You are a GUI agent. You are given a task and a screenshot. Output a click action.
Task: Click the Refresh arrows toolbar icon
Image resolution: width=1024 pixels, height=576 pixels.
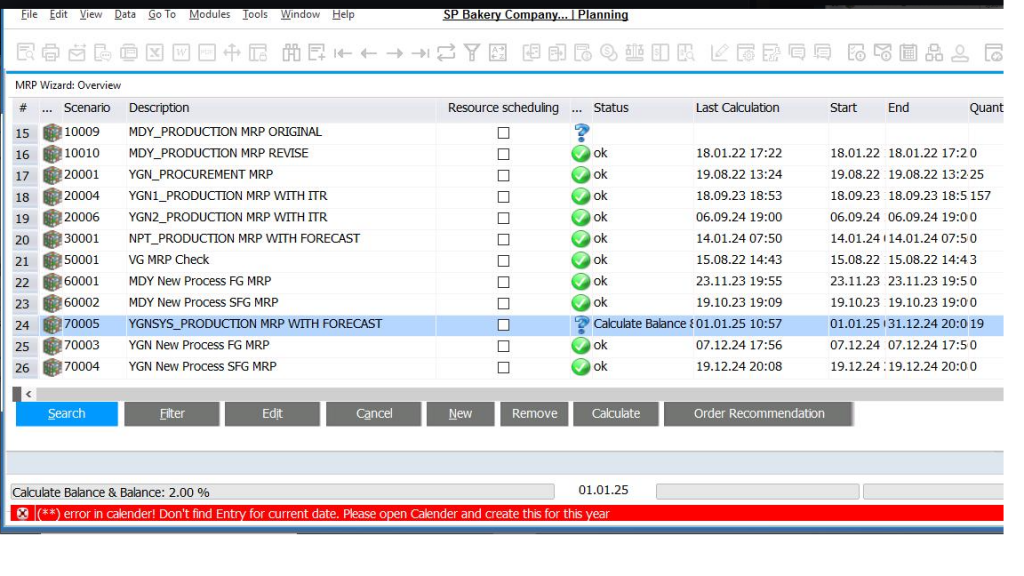point(446,53)
